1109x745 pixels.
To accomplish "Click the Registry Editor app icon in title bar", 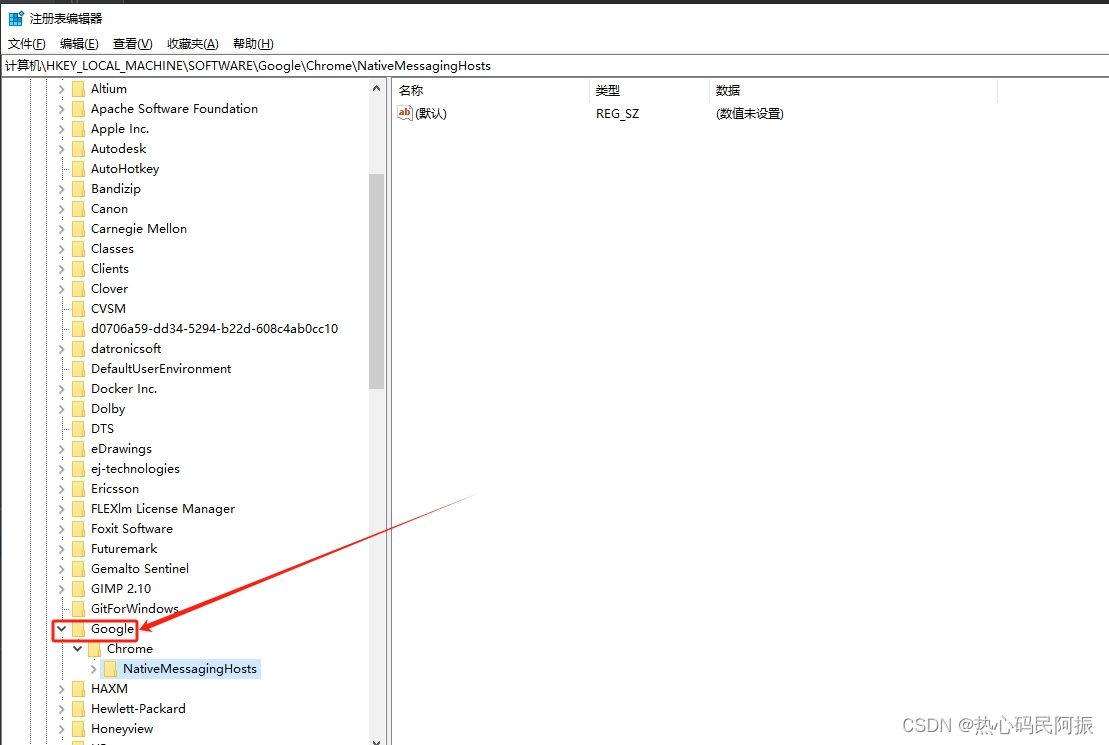I will coord(16,18).
